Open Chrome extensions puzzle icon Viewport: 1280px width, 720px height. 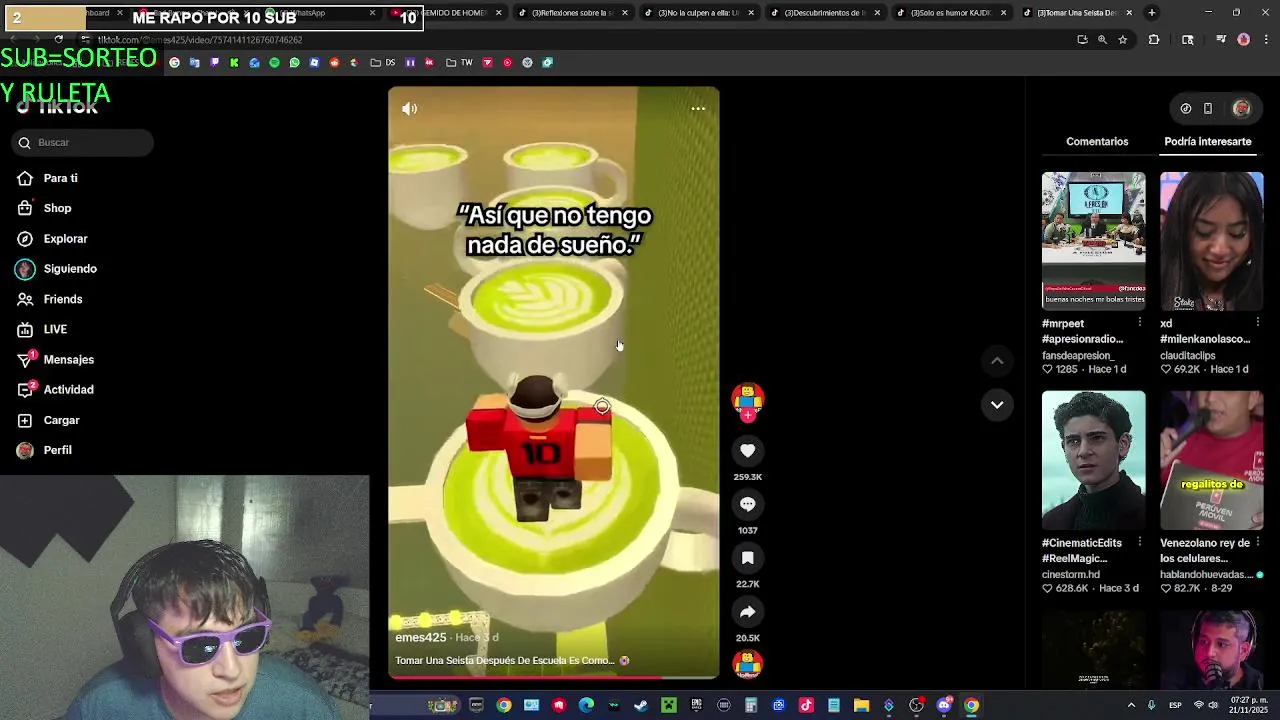1154,40
